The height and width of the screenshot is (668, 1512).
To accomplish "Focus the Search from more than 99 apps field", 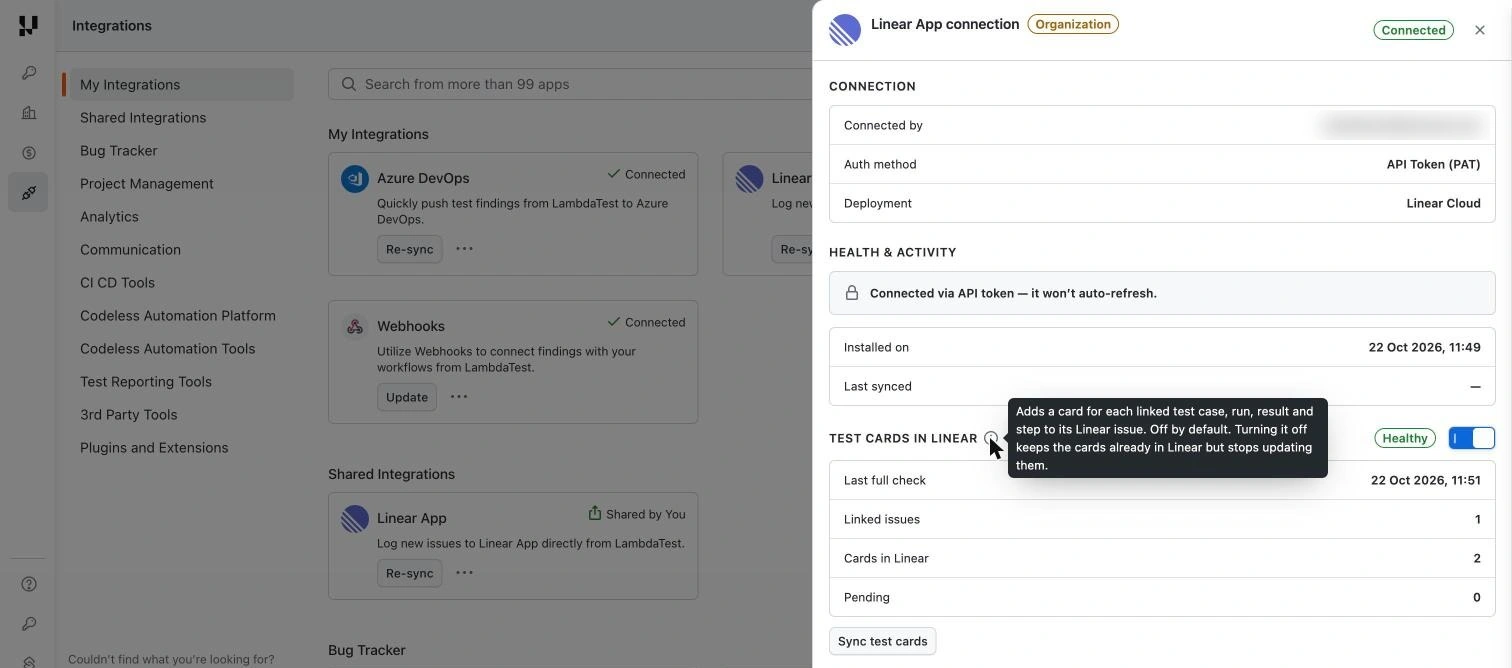I will pyautogui.click(x=570, y=84).
